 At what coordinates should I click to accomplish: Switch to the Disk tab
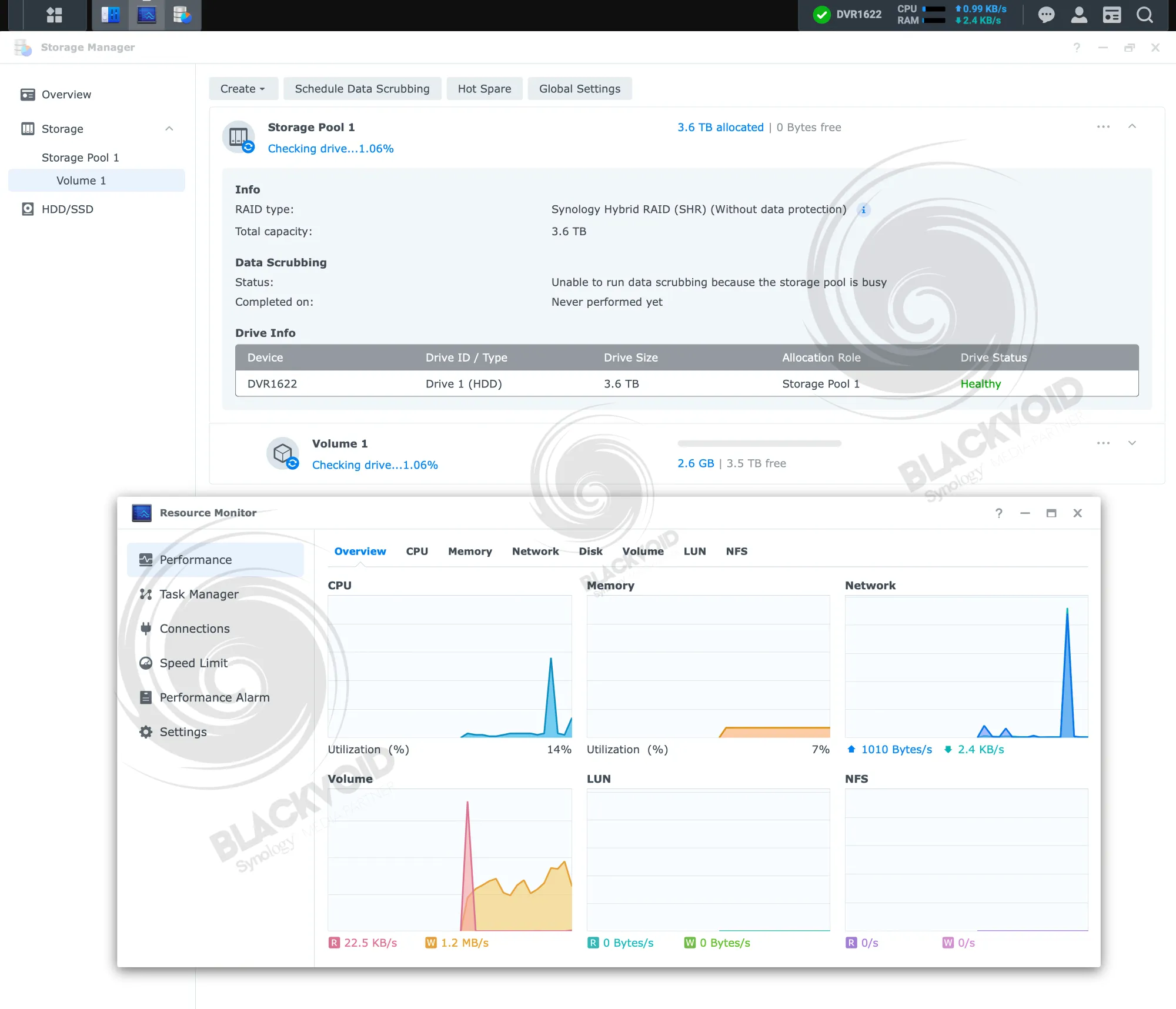tap(590, 552)
